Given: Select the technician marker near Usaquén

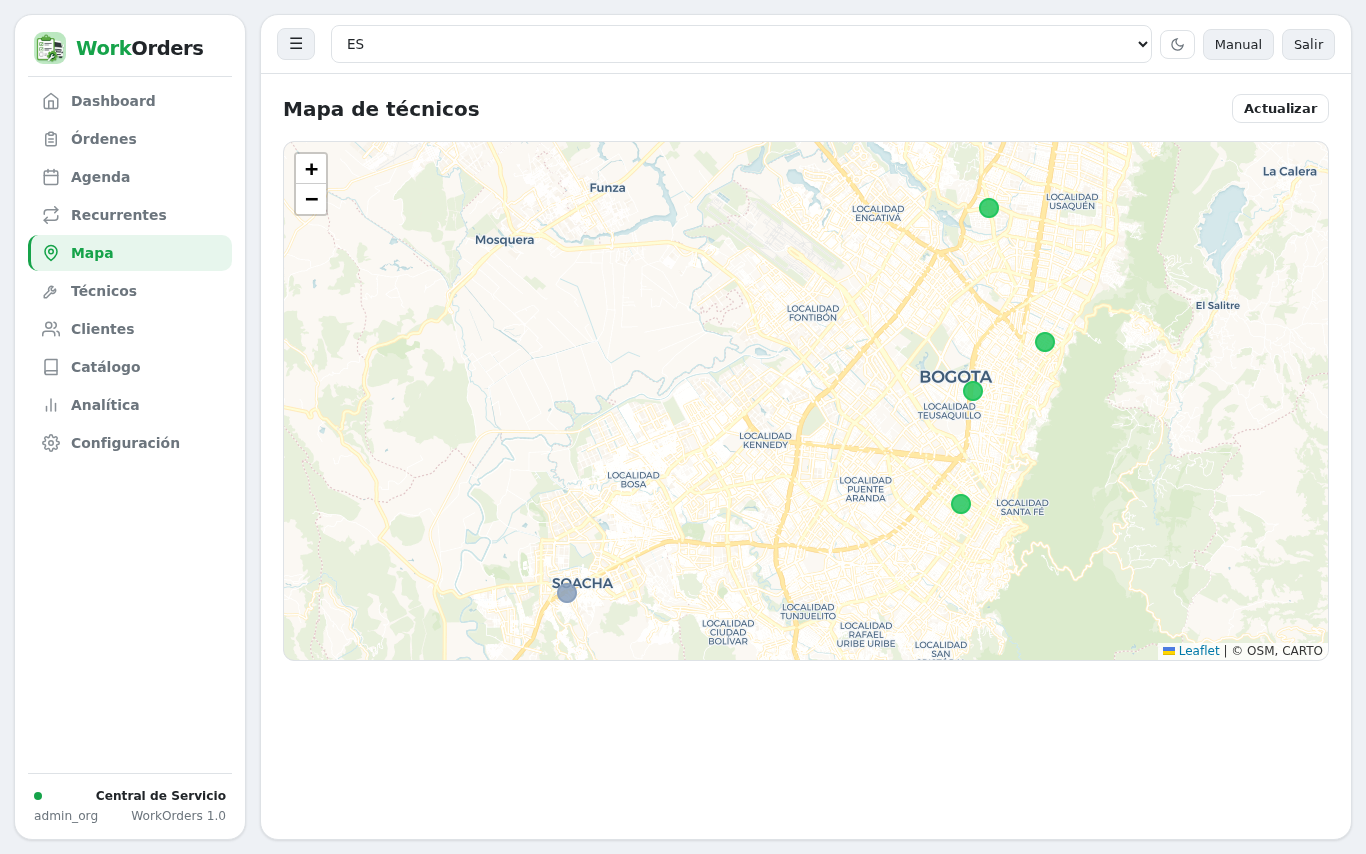Looking at the screenshot, I should (x=989, y=208).
